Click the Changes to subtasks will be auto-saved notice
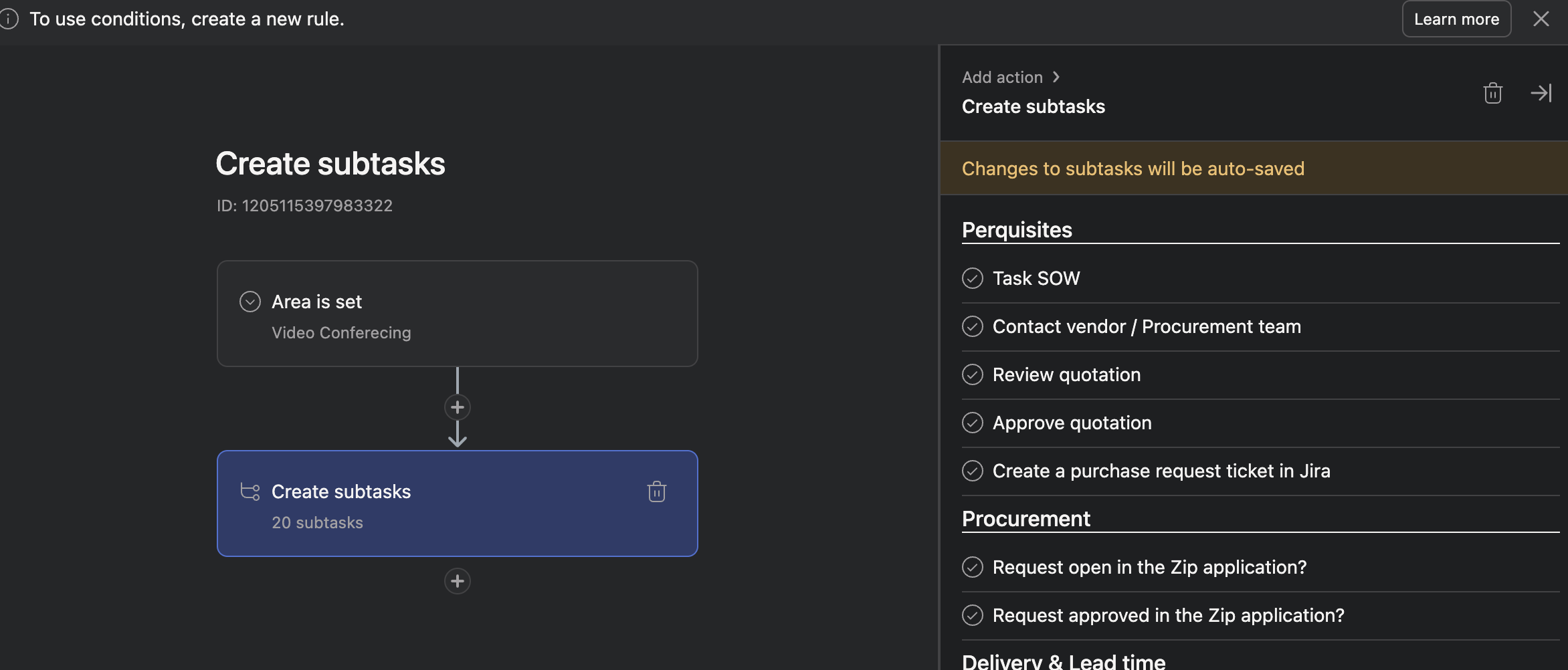The height and width of the screenshot is (670, 1568). (1133, 169)
